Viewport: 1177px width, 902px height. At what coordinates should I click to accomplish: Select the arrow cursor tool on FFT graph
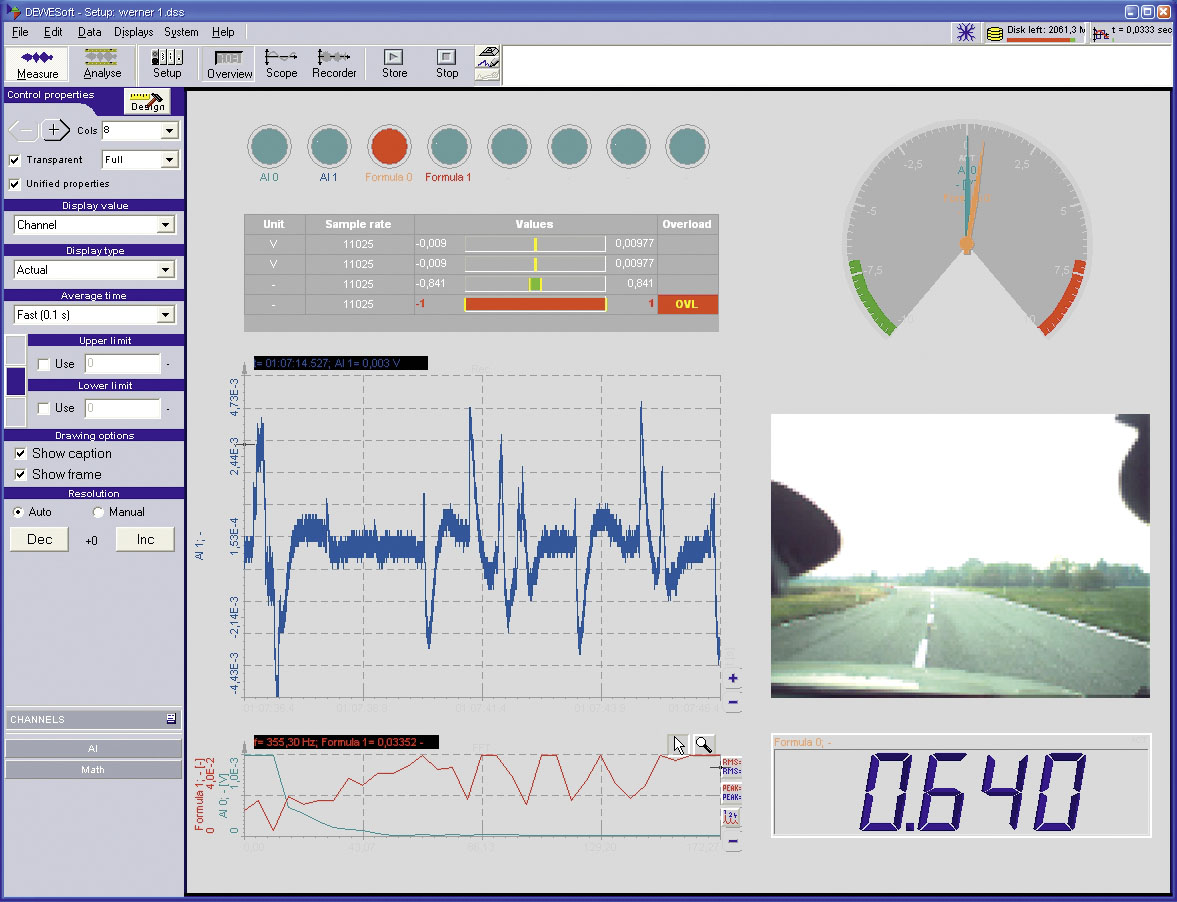678,744
